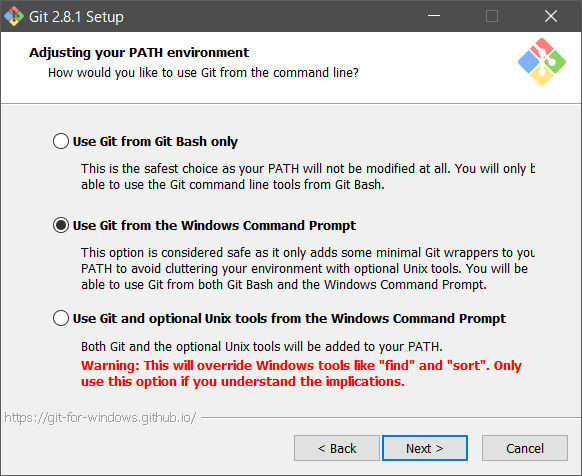The width and height of the screenshot is (582, 476).
Task: Click the Git icon in the title bar
Action: 14,16
